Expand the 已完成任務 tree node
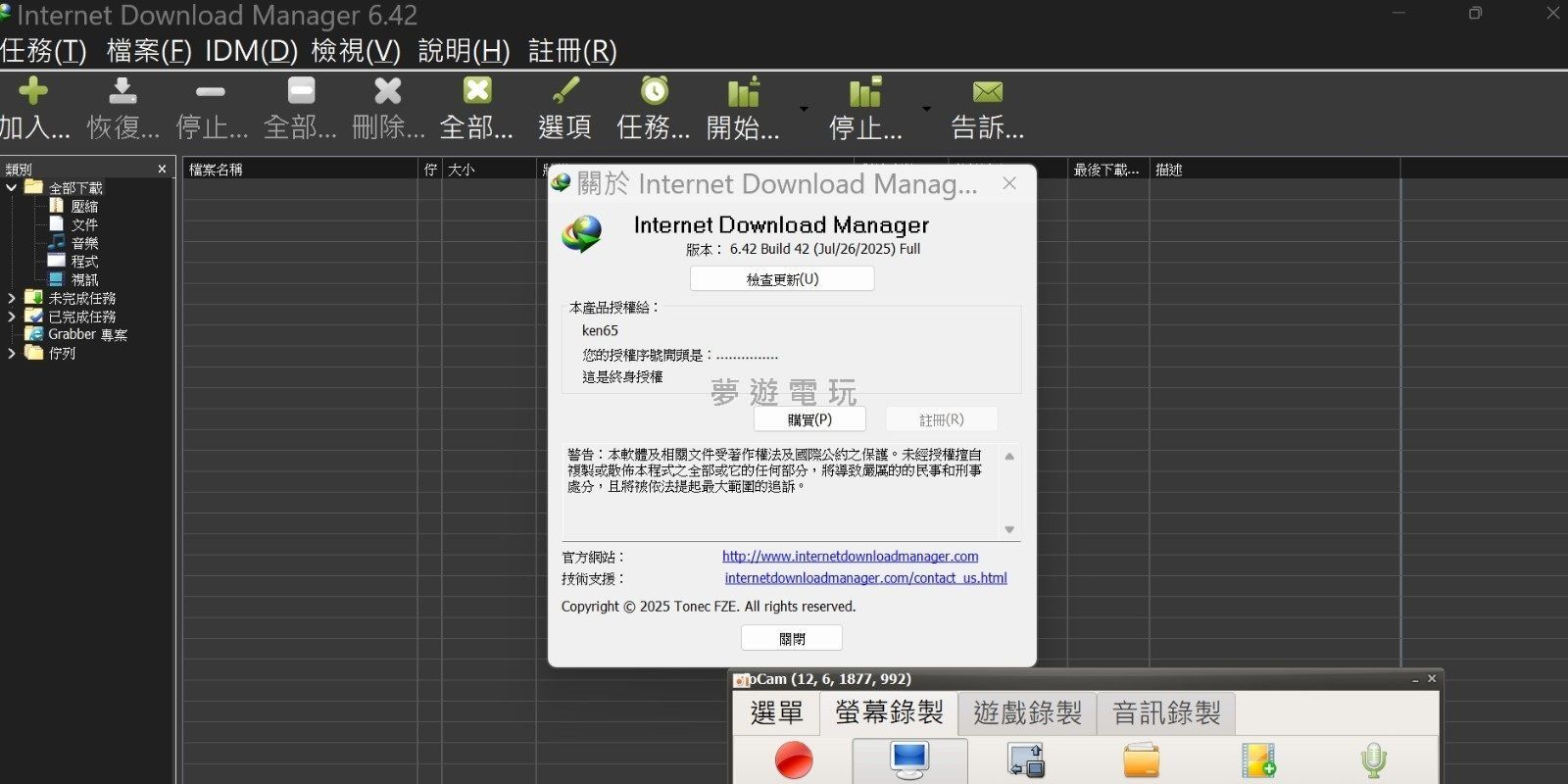The height and width of the screenshot is (784, 1568). (x=12, y=317)
